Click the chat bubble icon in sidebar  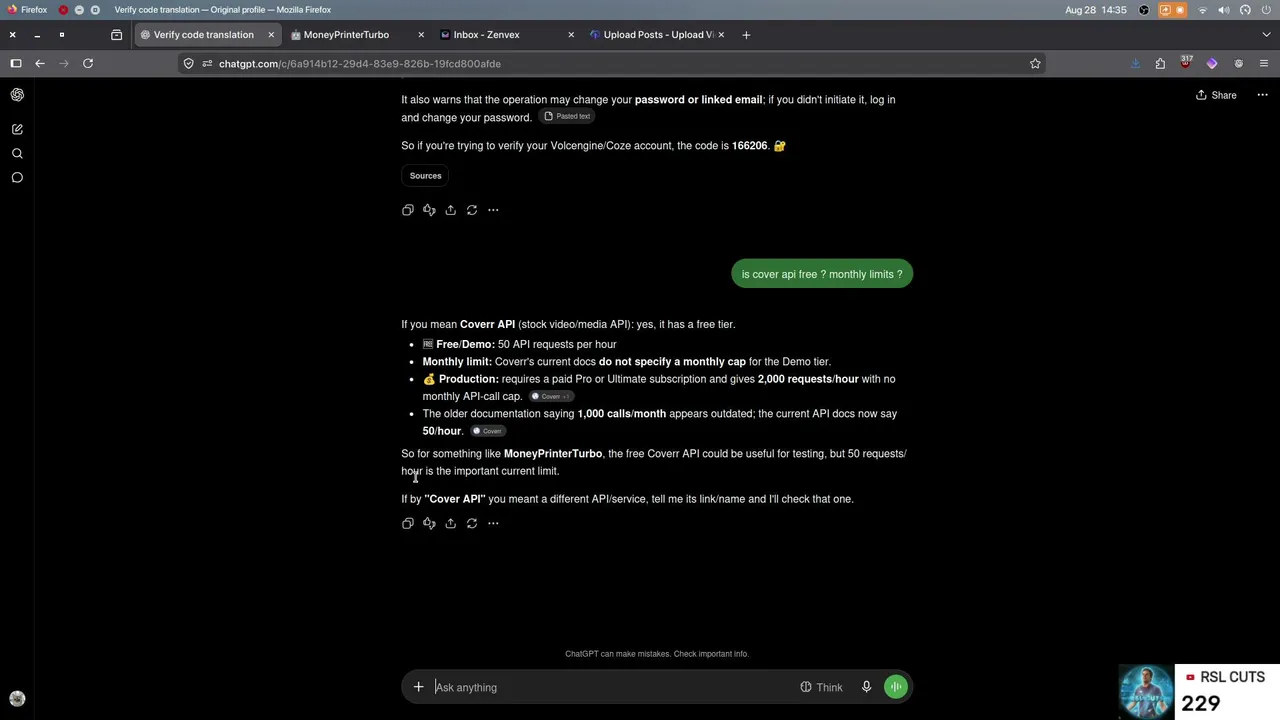pos(17,177)
